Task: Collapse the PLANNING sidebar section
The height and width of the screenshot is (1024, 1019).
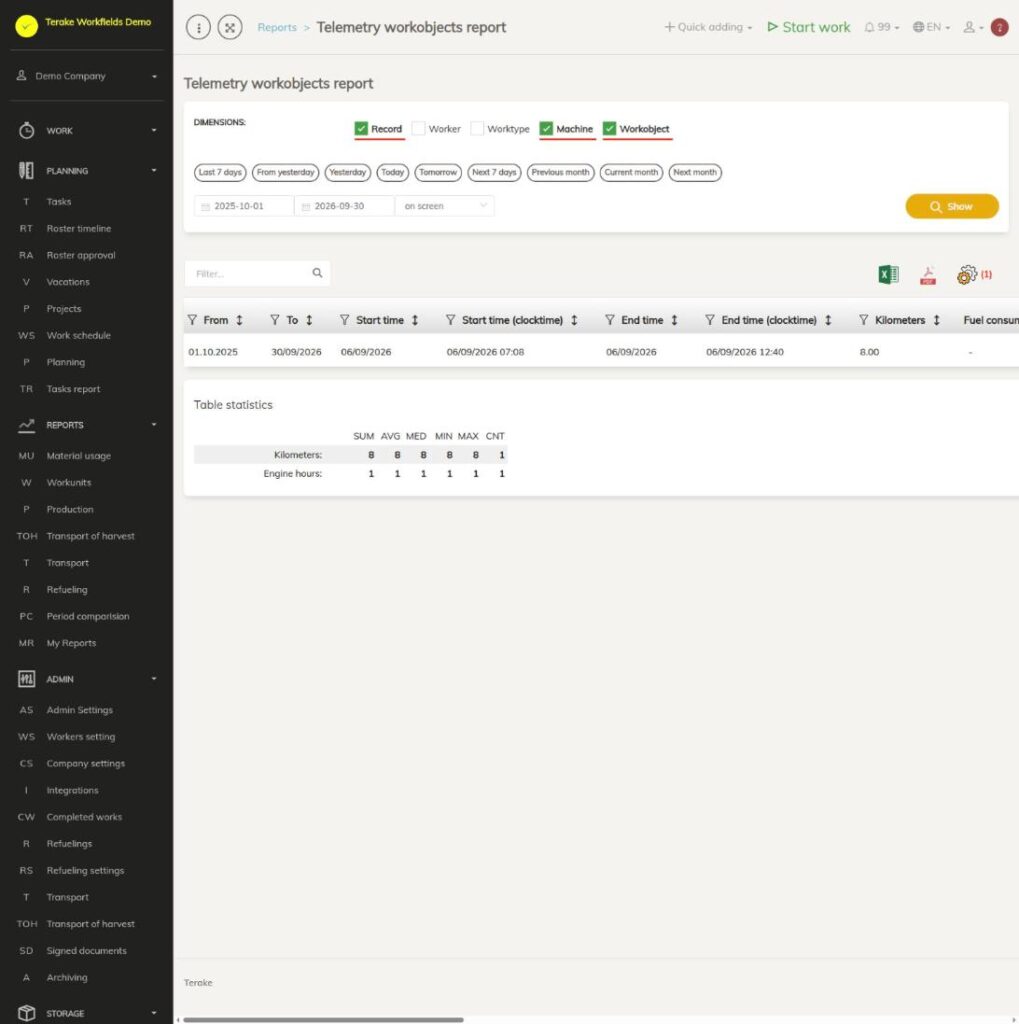Action: point(87,171)
